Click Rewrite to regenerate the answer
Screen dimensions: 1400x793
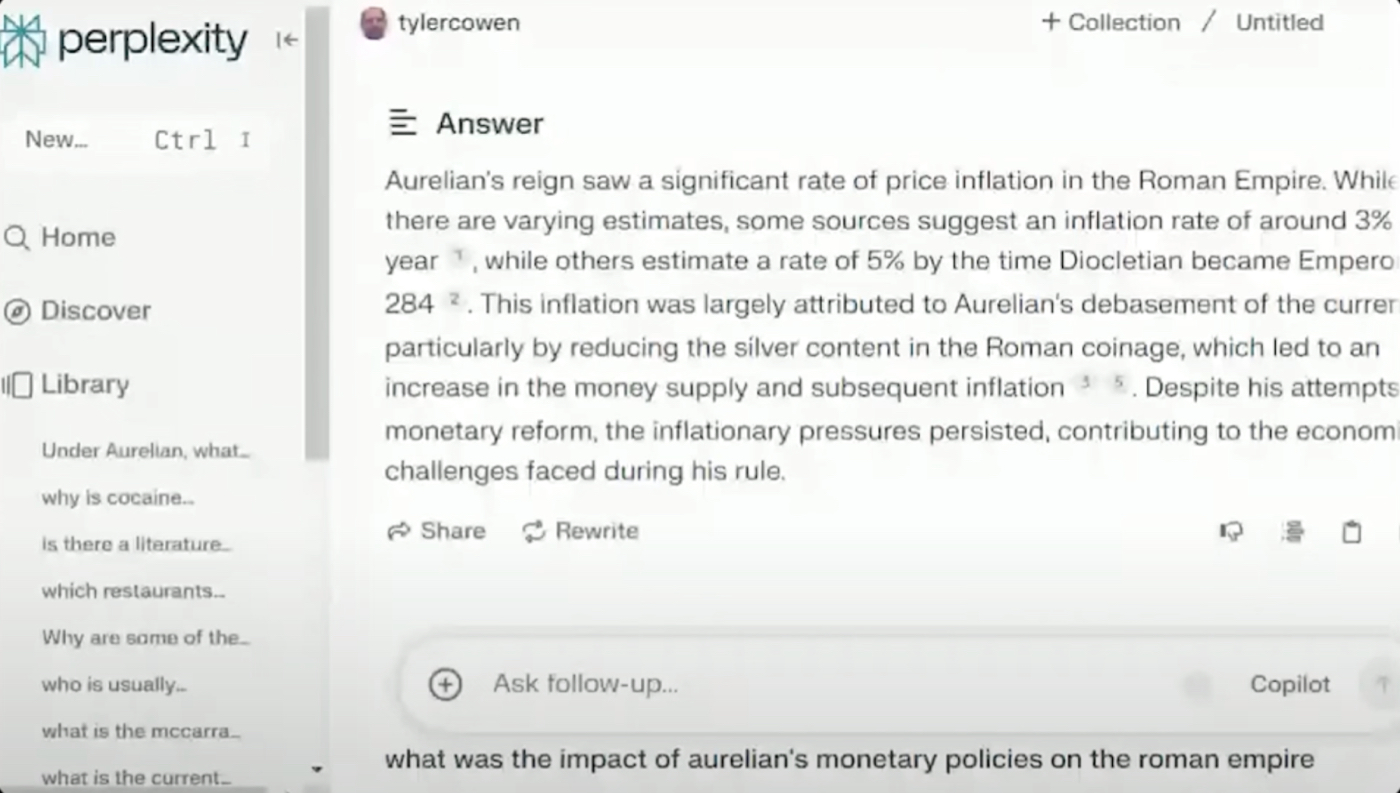(x=581, y=531)
